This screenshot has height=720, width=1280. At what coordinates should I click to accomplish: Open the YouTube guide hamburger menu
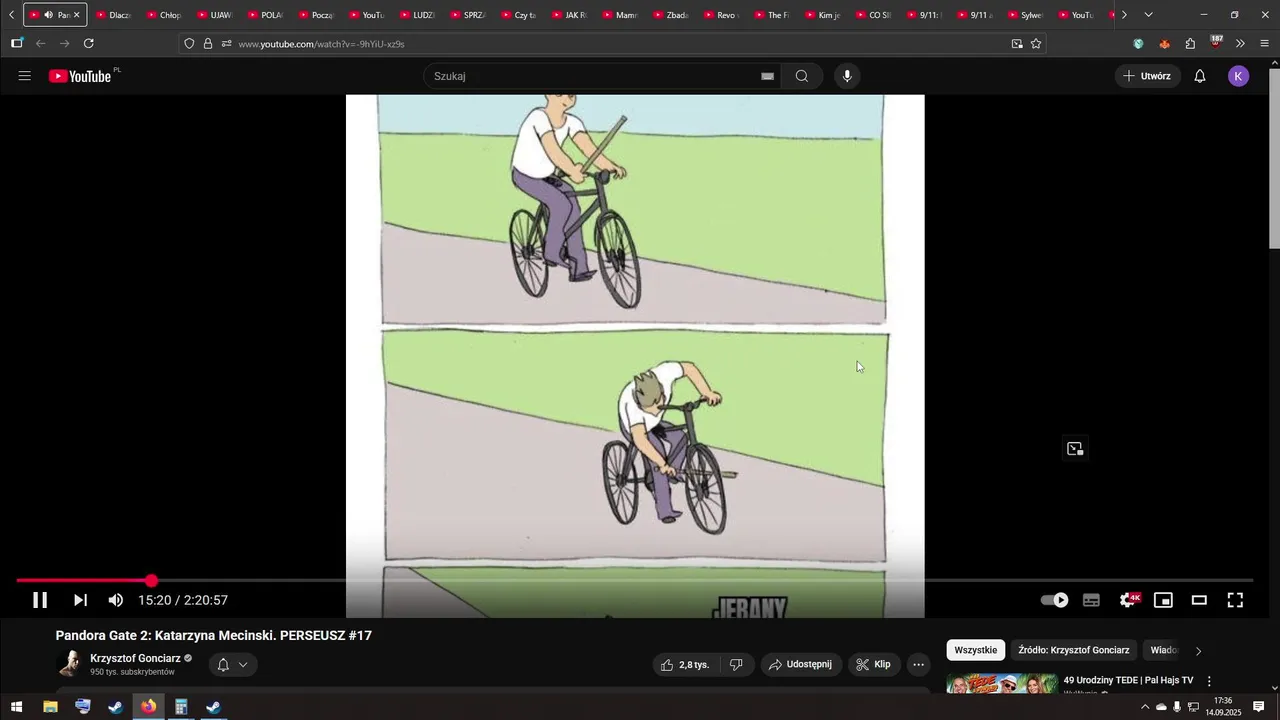point(25,76)
